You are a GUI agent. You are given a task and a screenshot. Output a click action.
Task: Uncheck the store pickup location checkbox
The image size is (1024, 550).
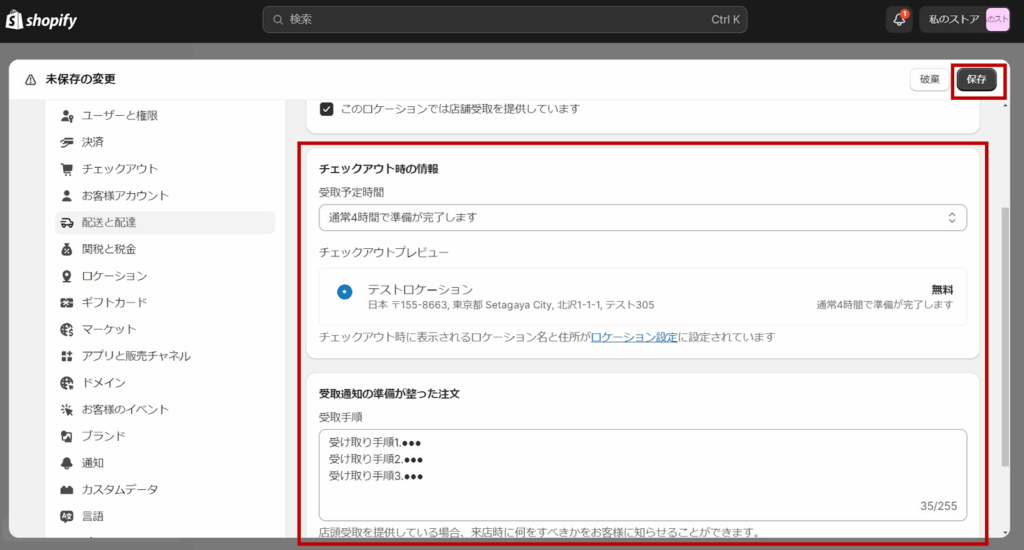[327, 109]
